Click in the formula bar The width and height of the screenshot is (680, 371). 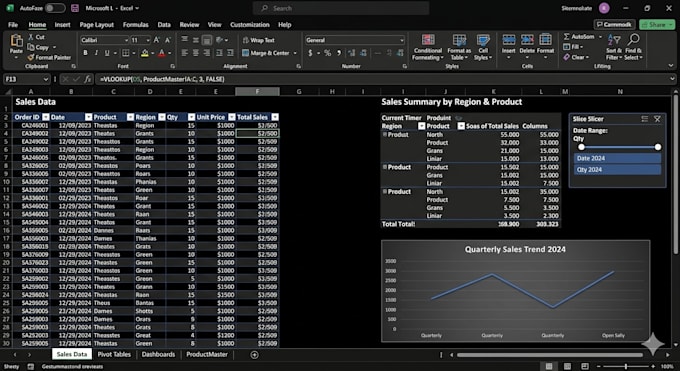(382, 79)
